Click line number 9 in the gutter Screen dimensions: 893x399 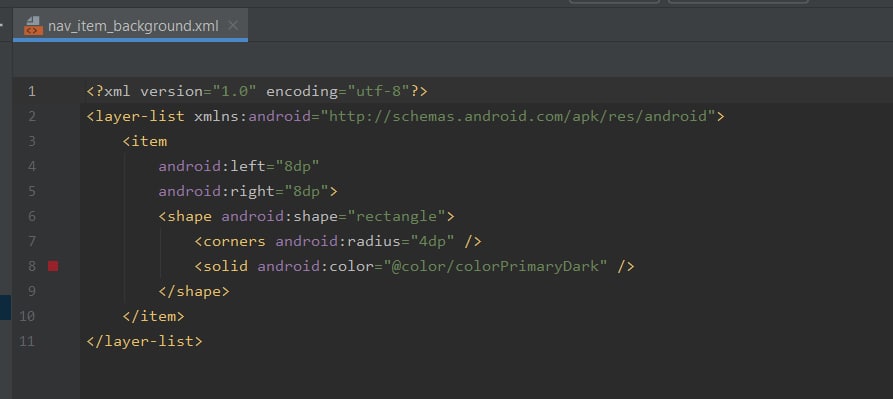click(x=31, y=291)
